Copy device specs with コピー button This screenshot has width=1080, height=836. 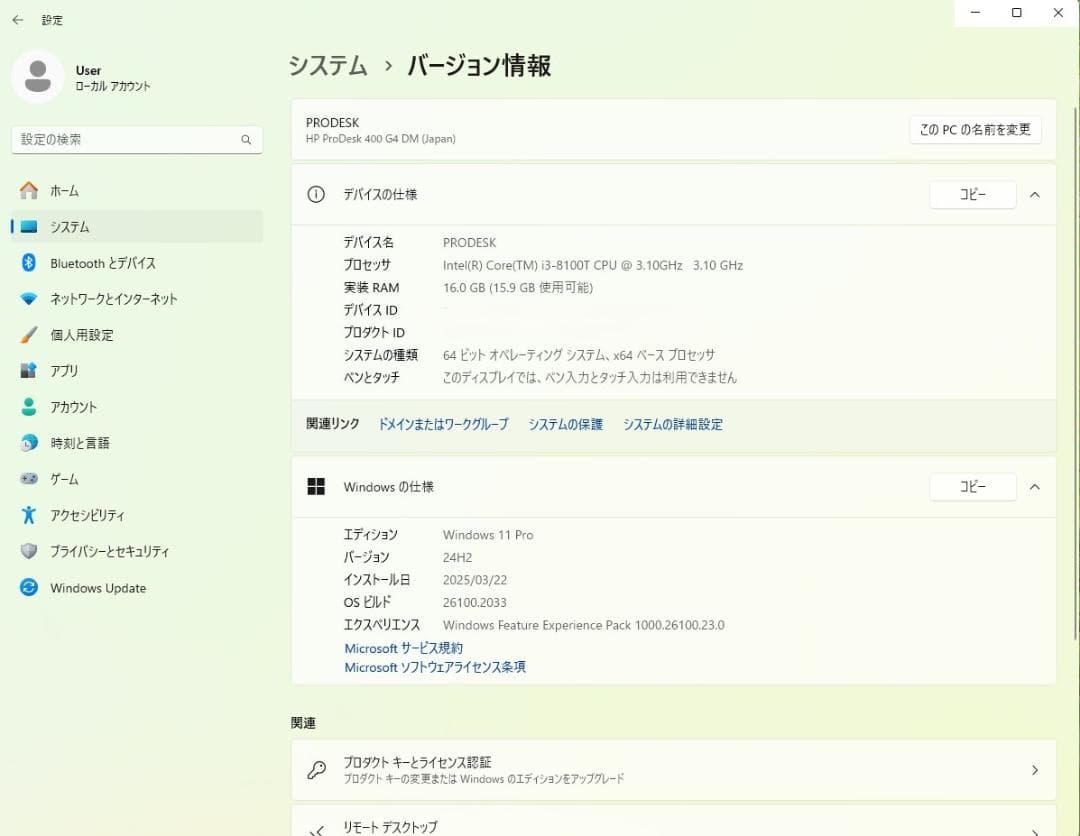pyautogui.click(x=973, y=195)
